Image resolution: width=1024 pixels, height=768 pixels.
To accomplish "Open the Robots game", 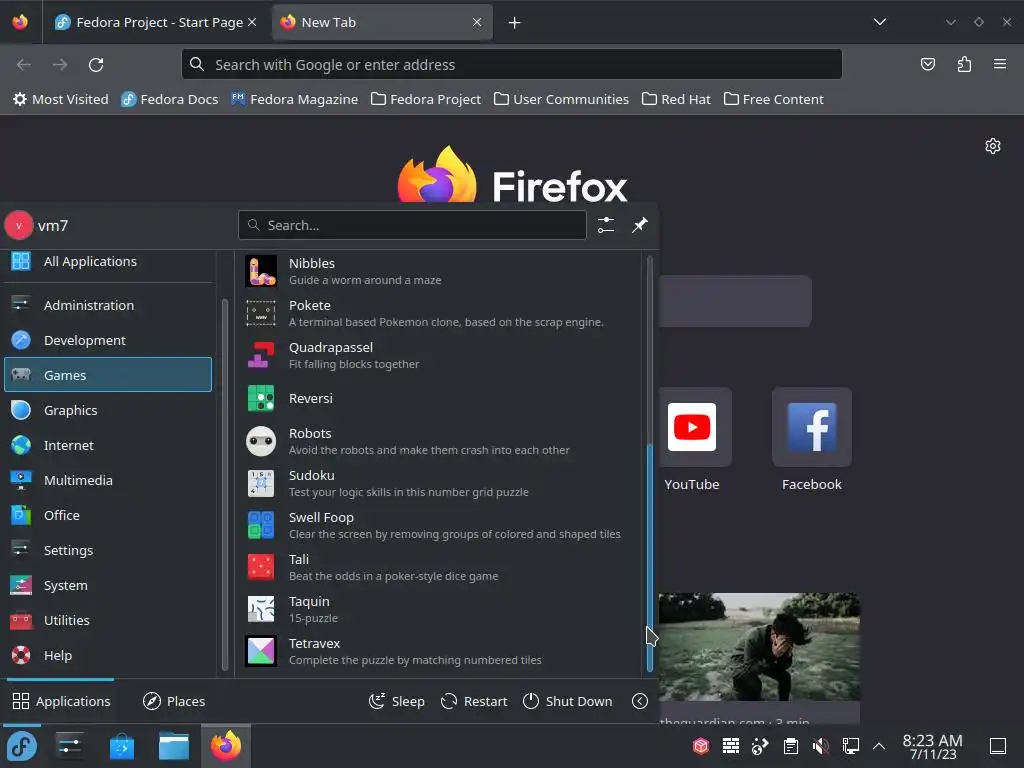I will coord(439,441).
